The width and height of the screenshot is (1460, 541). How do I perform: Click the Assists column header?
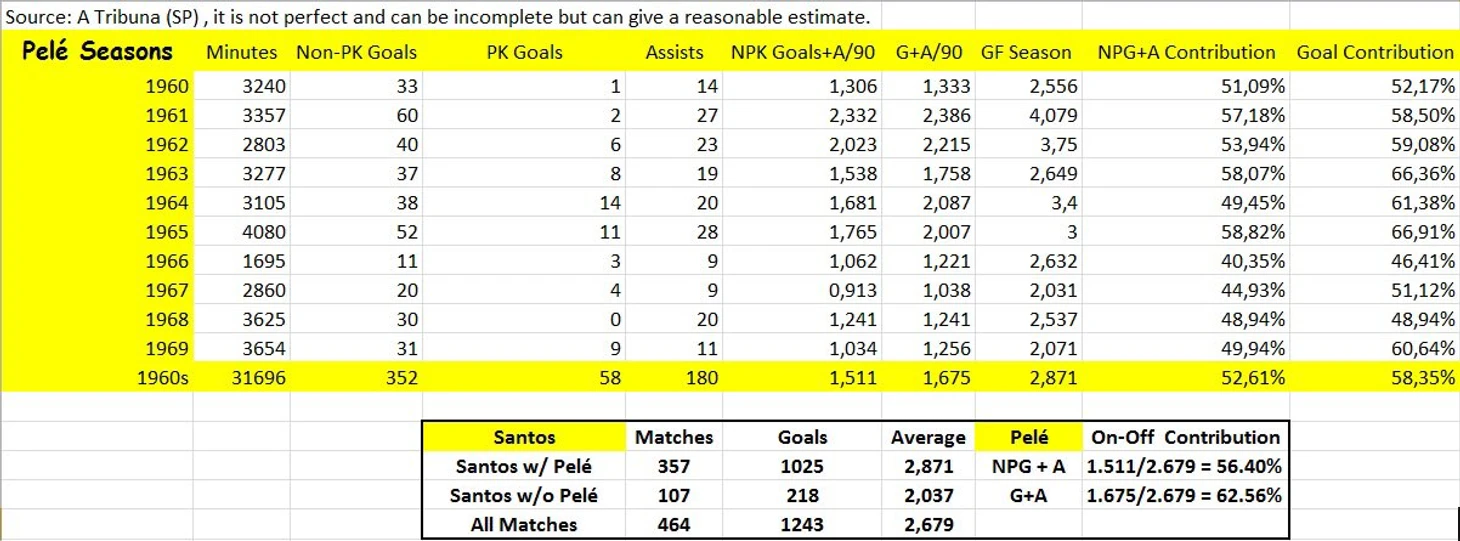pos(674,53)
